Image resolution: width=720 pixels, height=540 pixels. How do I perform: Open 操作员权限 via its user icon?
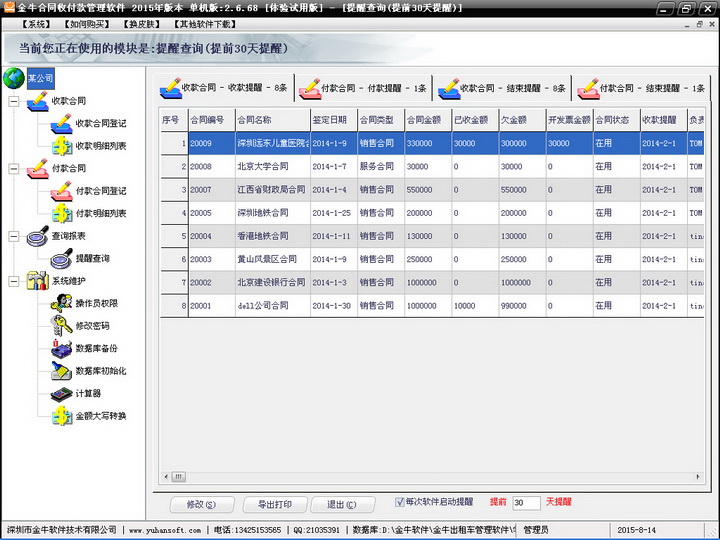pos(62,304)
